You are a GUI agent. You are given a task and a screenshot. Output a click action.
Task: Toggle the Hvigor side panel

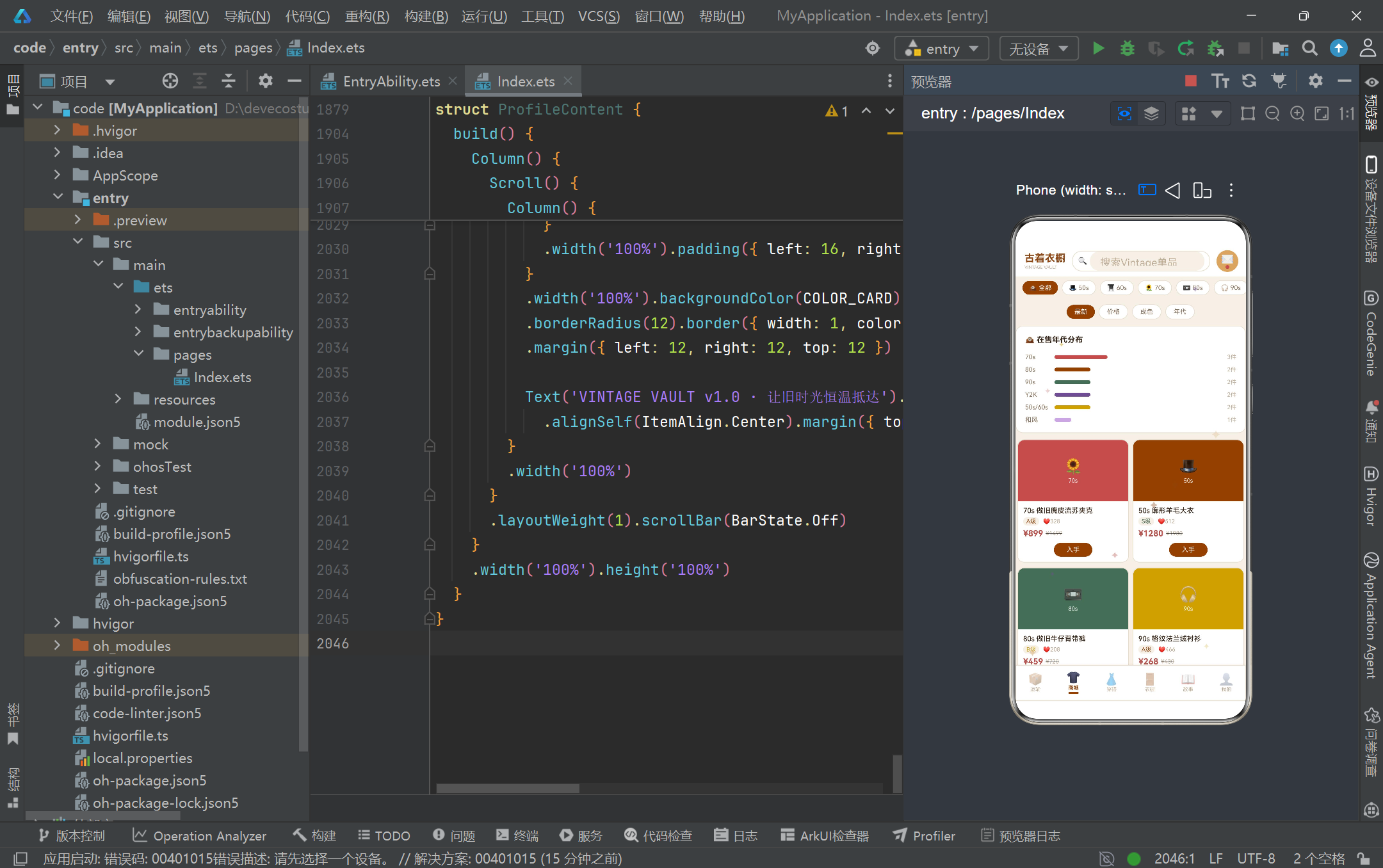[1371, 496]
